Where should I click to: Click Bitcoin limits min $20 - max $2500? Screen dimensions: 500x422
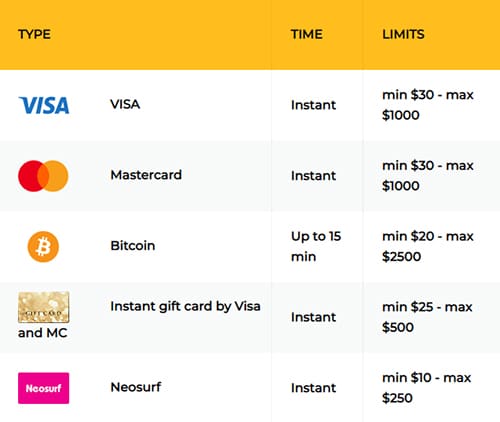[428, 246]
